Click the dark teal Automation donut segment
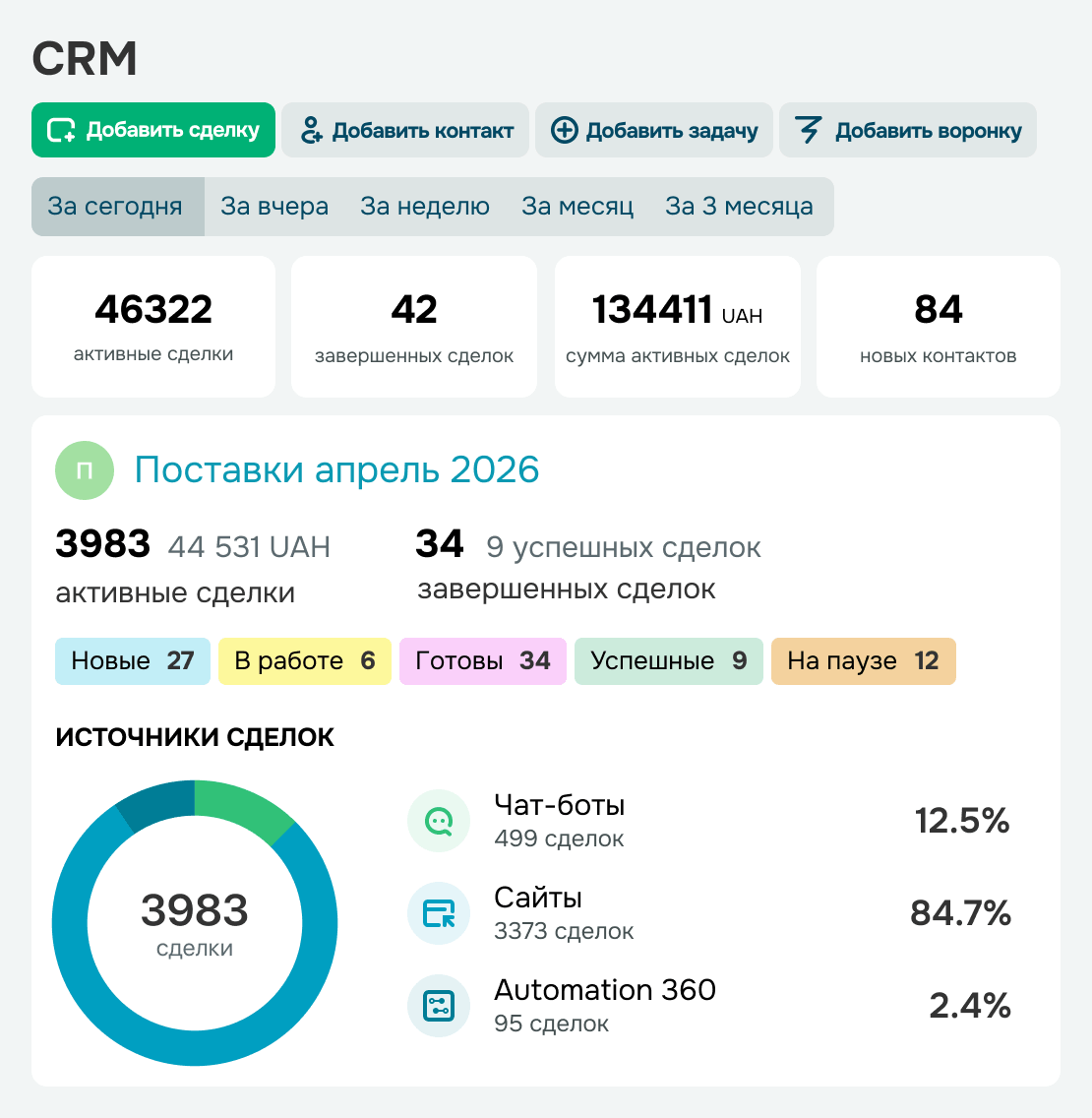1092x1118 pixels. click(x=160, y=802)
